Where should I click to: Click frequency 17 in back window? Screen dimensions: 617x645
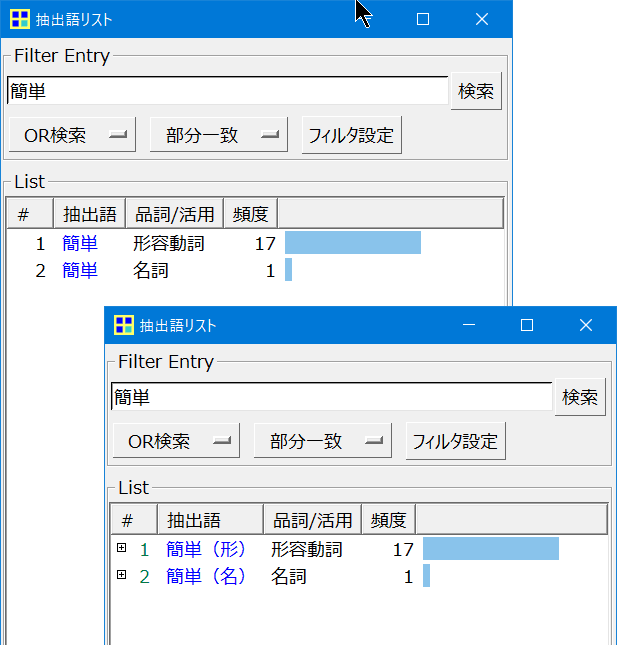265,244
